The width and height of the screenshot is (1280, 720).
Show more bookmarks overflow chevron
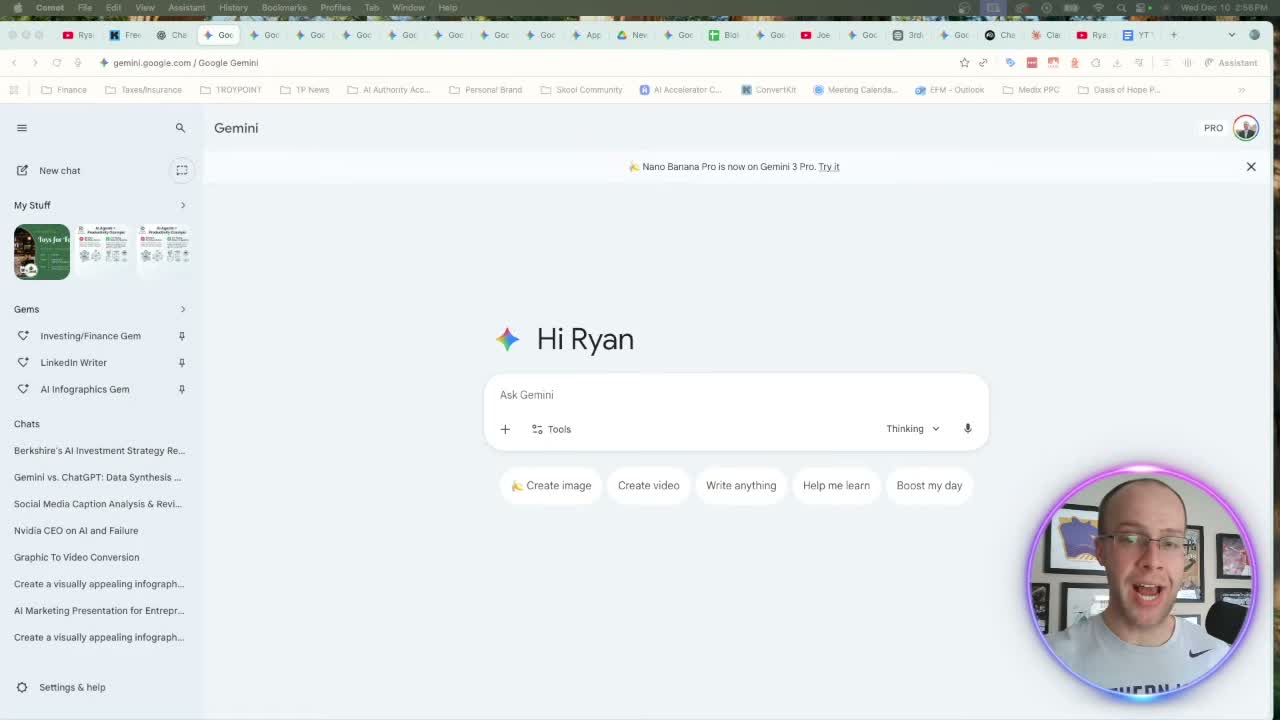(1241, 90)
